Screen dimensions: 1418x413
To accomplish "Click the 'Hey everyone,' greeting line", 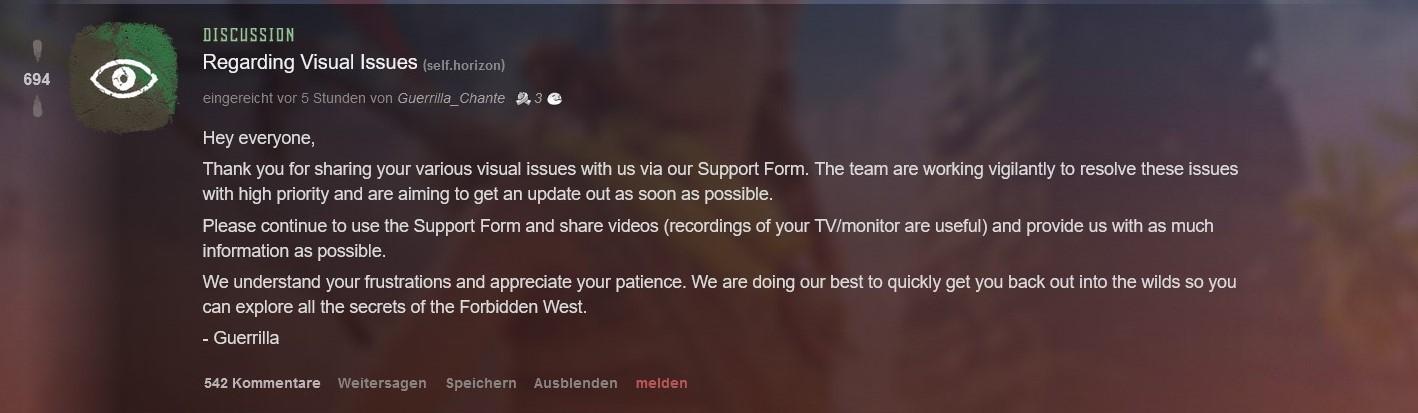I will (259, 138).
